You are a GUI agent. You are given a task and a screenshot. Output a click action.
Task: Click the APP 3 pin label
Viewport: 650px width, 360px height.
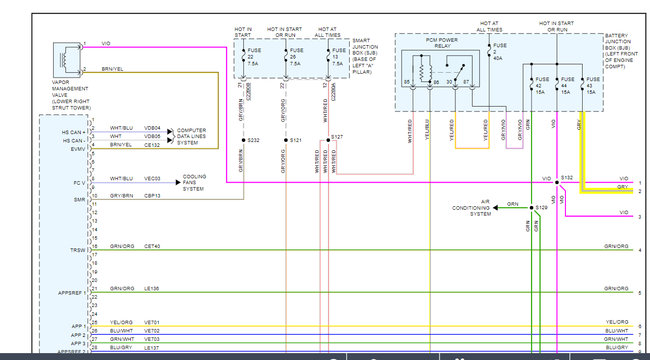click(78, 343)
